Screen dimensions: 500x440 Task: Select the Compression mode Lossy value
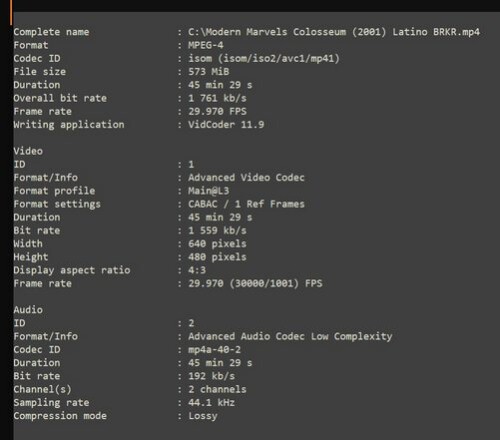click(203, 416)
